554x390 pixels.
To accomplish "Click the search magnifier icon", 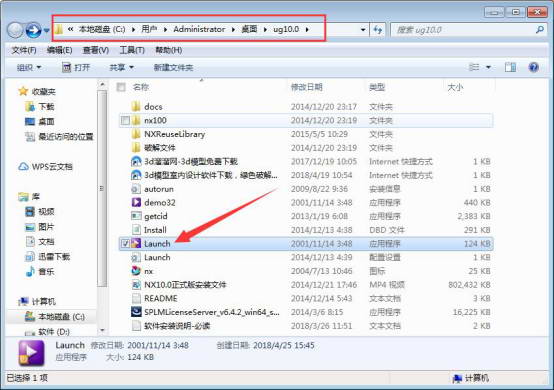I will [540, 30].
